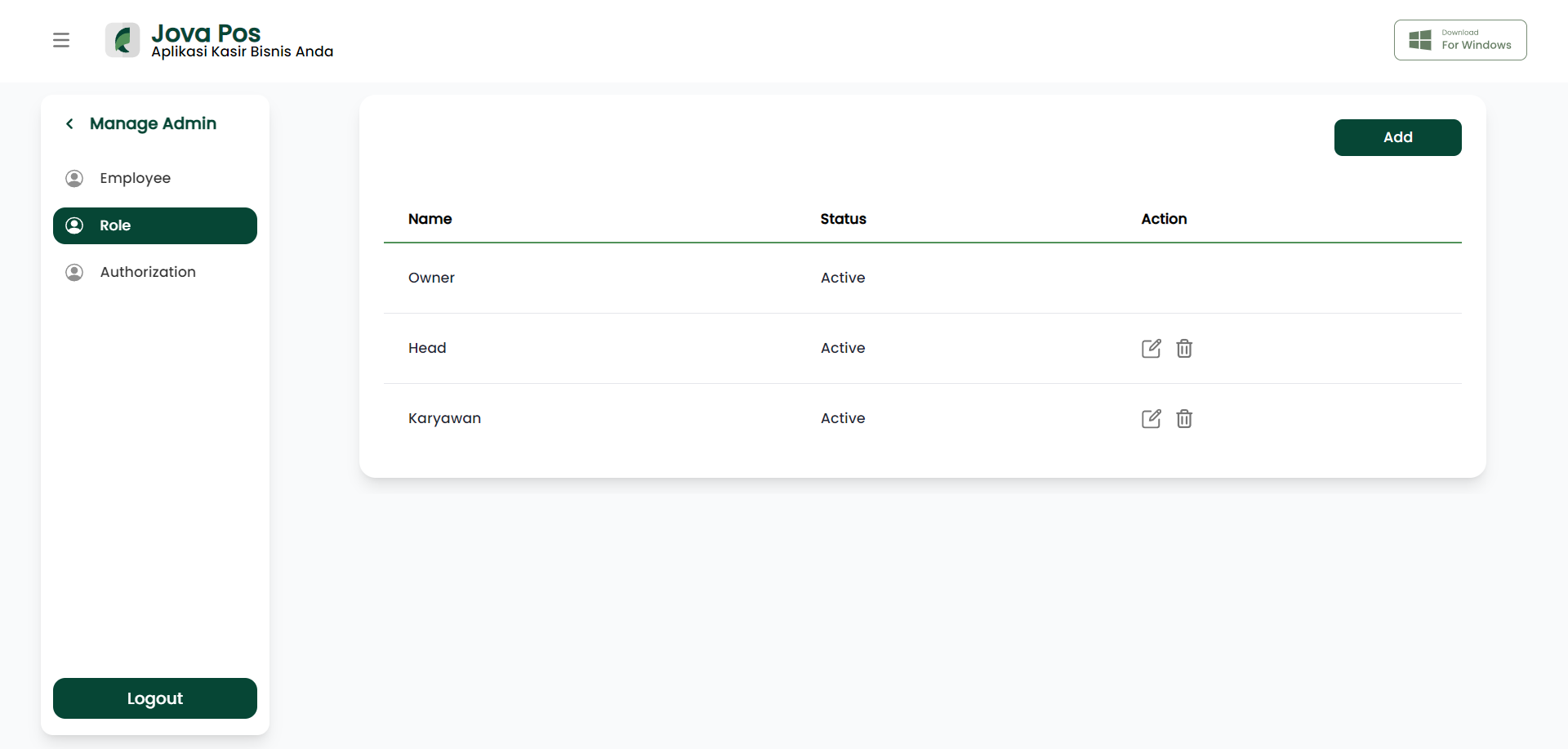Click the Add button
This screenshot has width=1568, height=749.
coord(1397,137)
